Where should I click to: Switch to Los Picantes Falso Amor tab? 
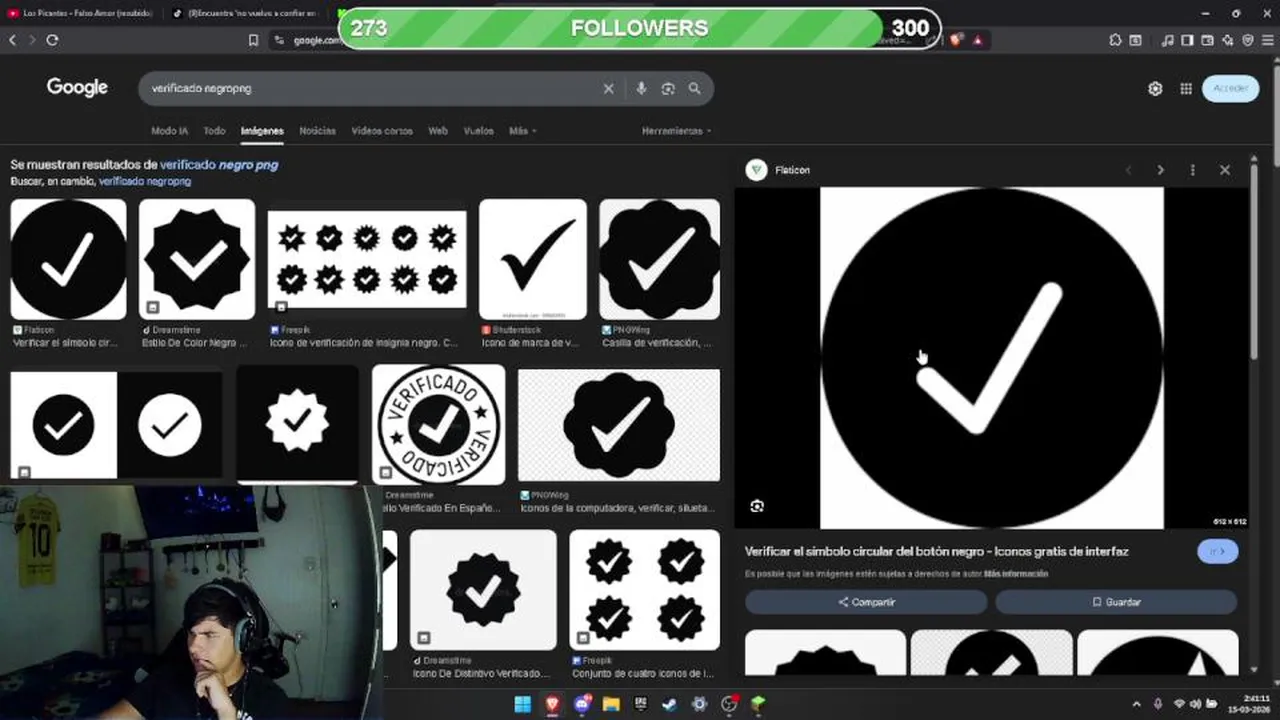click(80, 13)
